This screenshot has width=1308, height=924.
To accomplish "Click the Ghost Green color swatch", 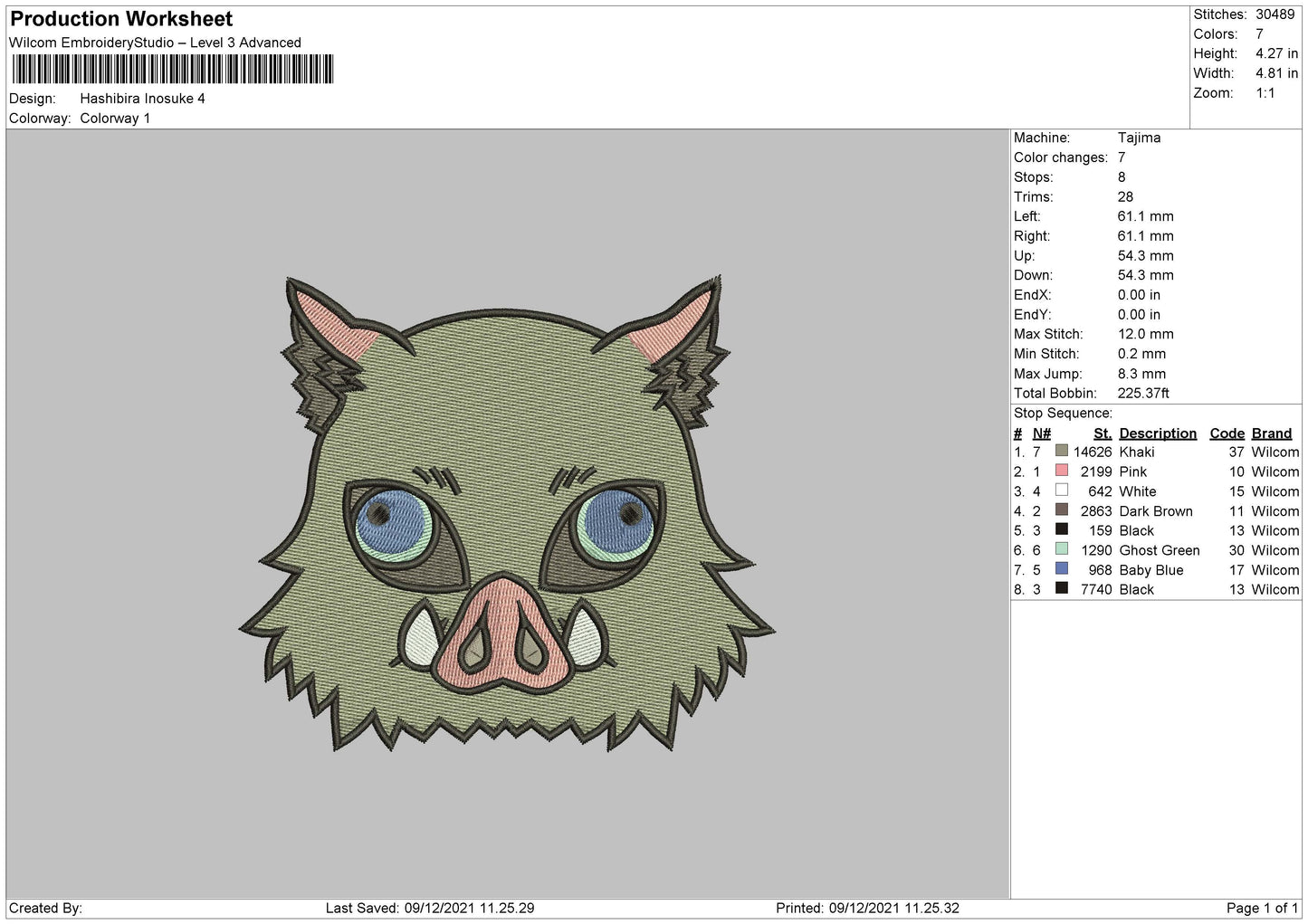I will [1061, 549].
